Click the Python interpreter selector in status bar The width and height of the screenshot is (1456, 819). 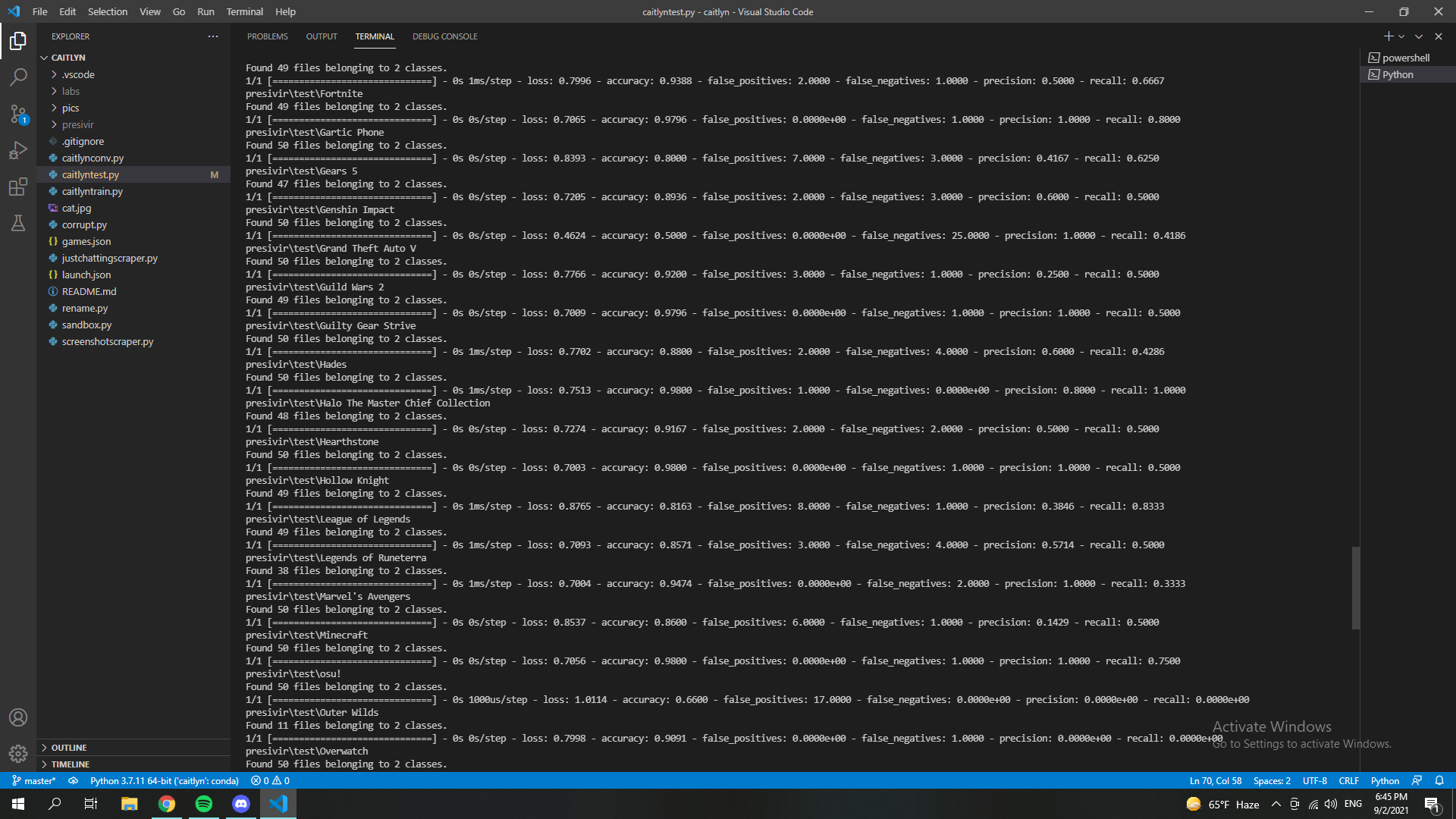164,781
